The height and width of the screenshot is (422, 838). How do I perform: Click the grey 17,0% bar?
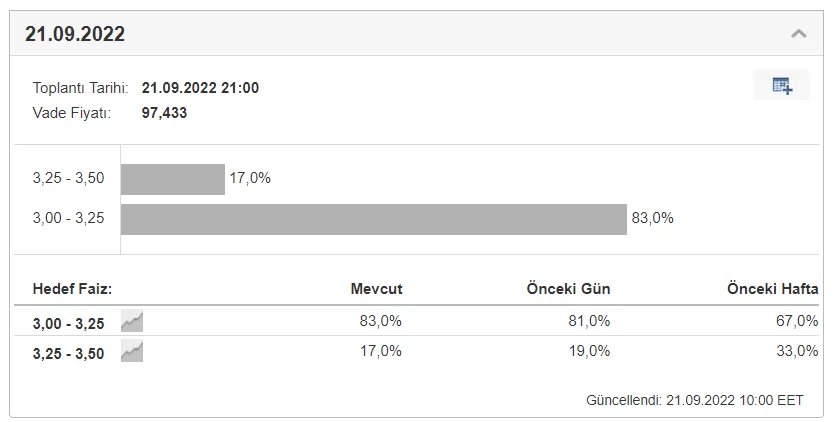173,179
